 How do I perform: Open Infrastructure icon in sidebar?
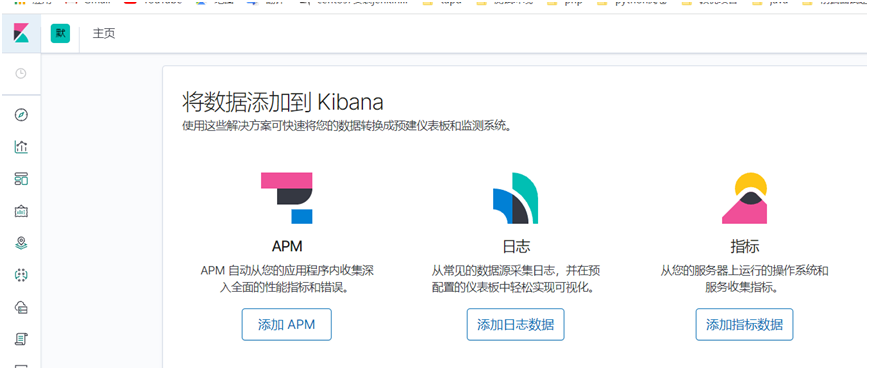point(21,306)
